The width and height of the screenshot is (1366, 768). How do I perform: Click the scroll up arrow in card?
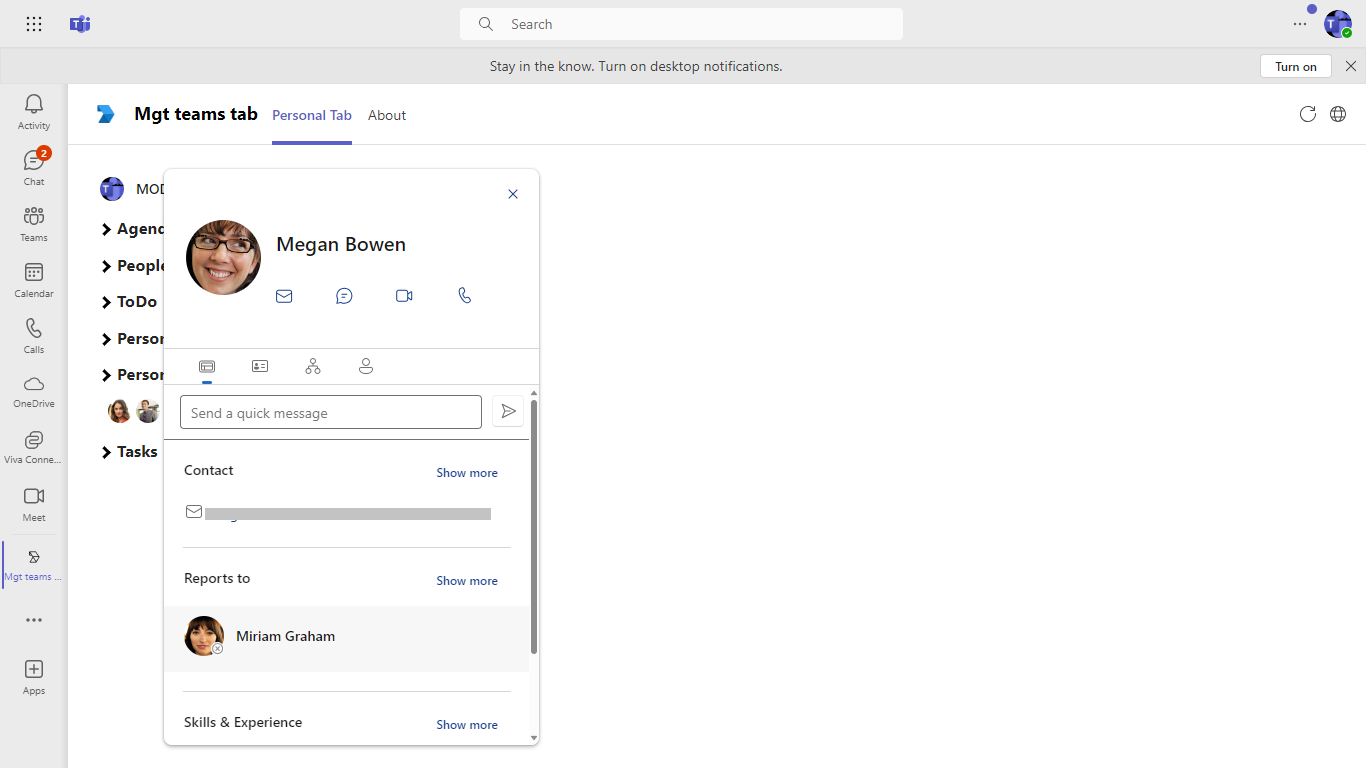coord(534,393)
